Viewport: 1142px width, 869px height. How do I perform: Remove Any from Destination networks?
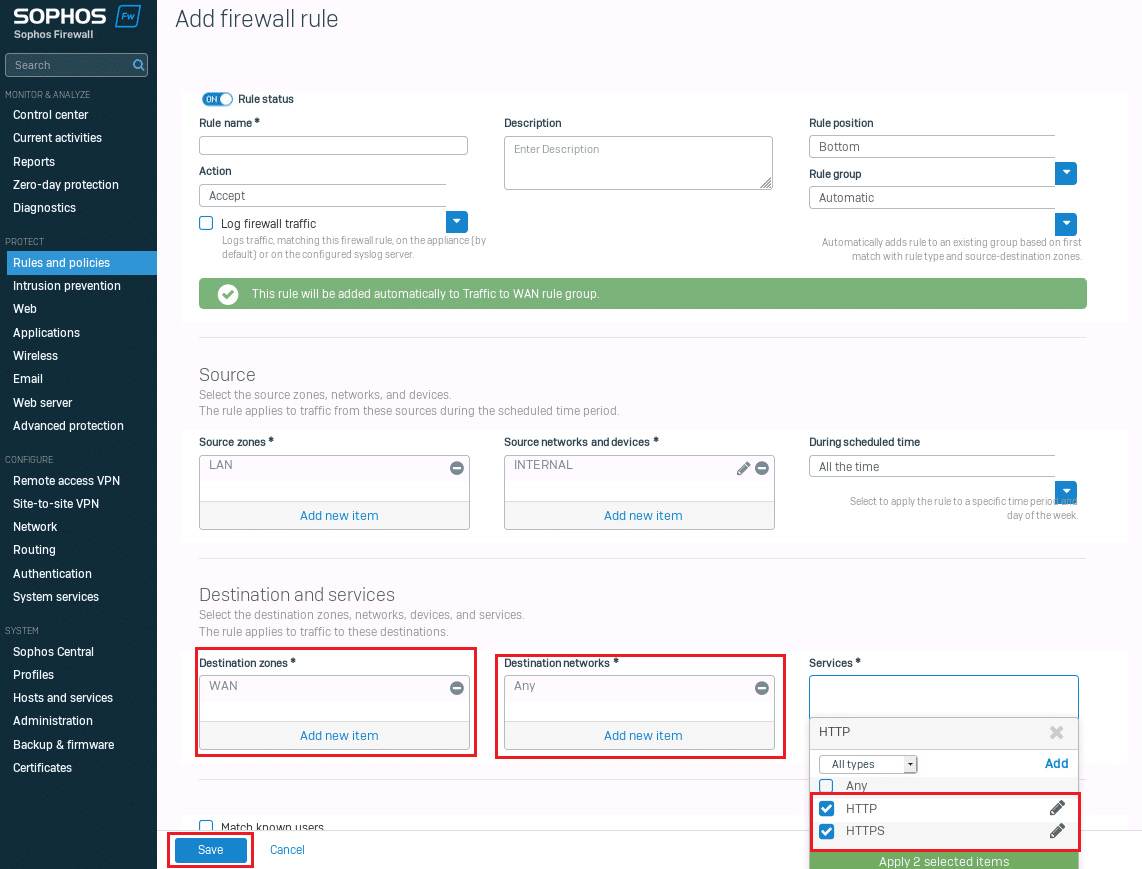click(x=762, y=688)
